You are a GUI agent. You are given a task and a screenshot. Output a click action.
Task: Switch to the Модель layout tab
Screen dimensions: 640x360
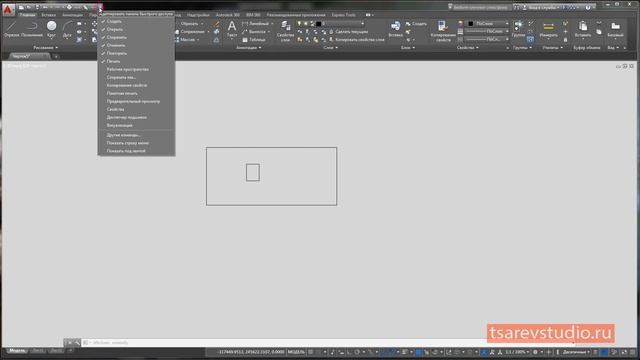click(x=17, y=351)
